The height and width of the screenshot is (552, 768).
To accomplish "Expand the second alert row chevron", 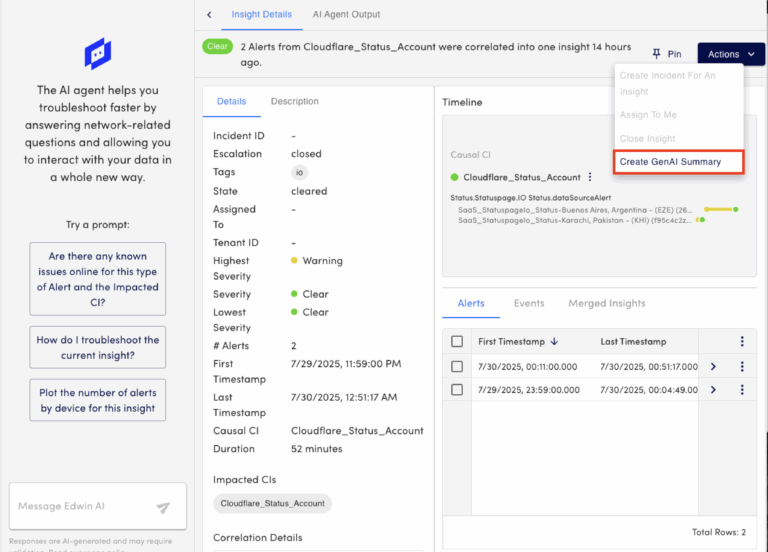I will 713,390.
